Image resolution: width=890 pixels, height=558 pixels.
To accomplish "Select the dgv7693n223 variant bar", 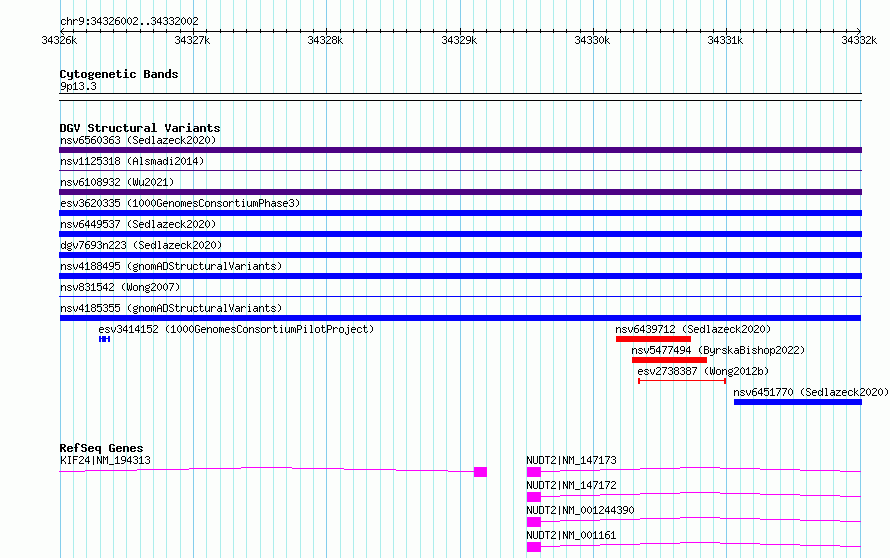I will (x=460, y=255).
